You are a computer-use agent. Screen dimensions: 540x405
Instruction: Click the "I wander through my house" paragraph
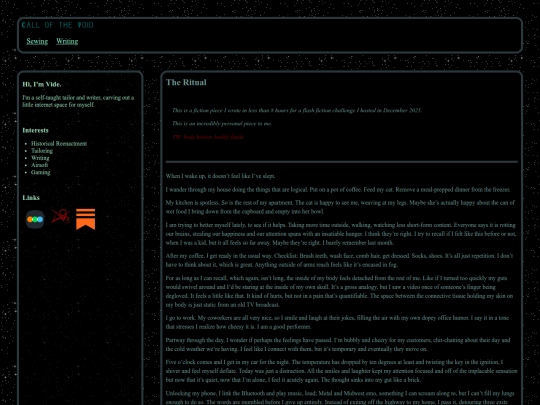click(x=338, y=189)
